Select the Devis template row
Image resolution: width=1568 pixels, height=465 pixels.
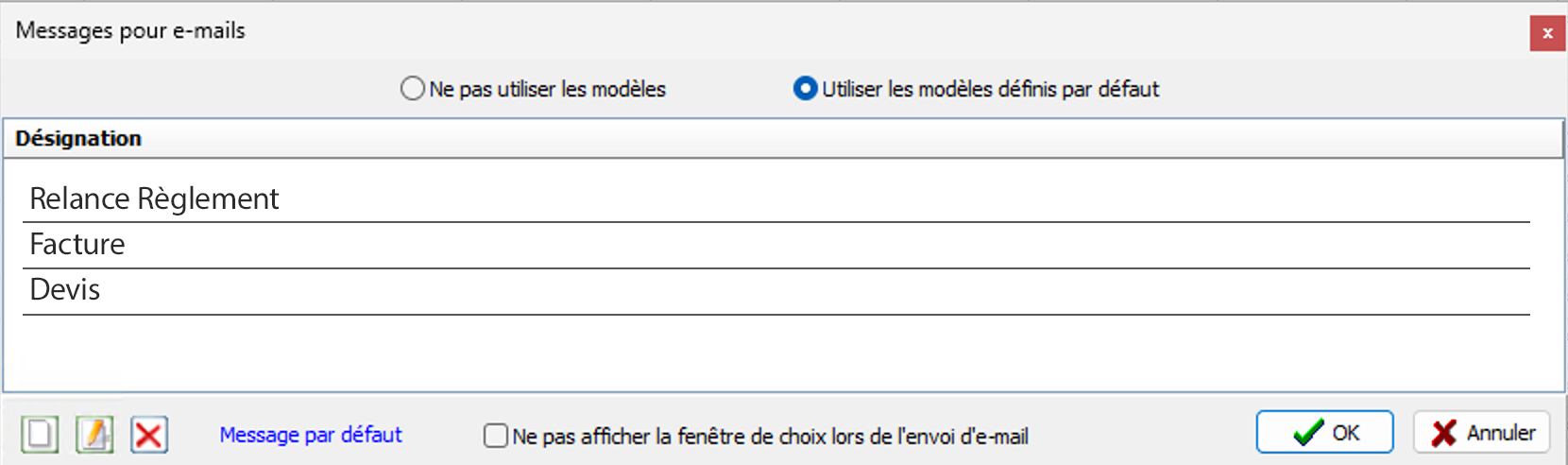click(775, 290)
